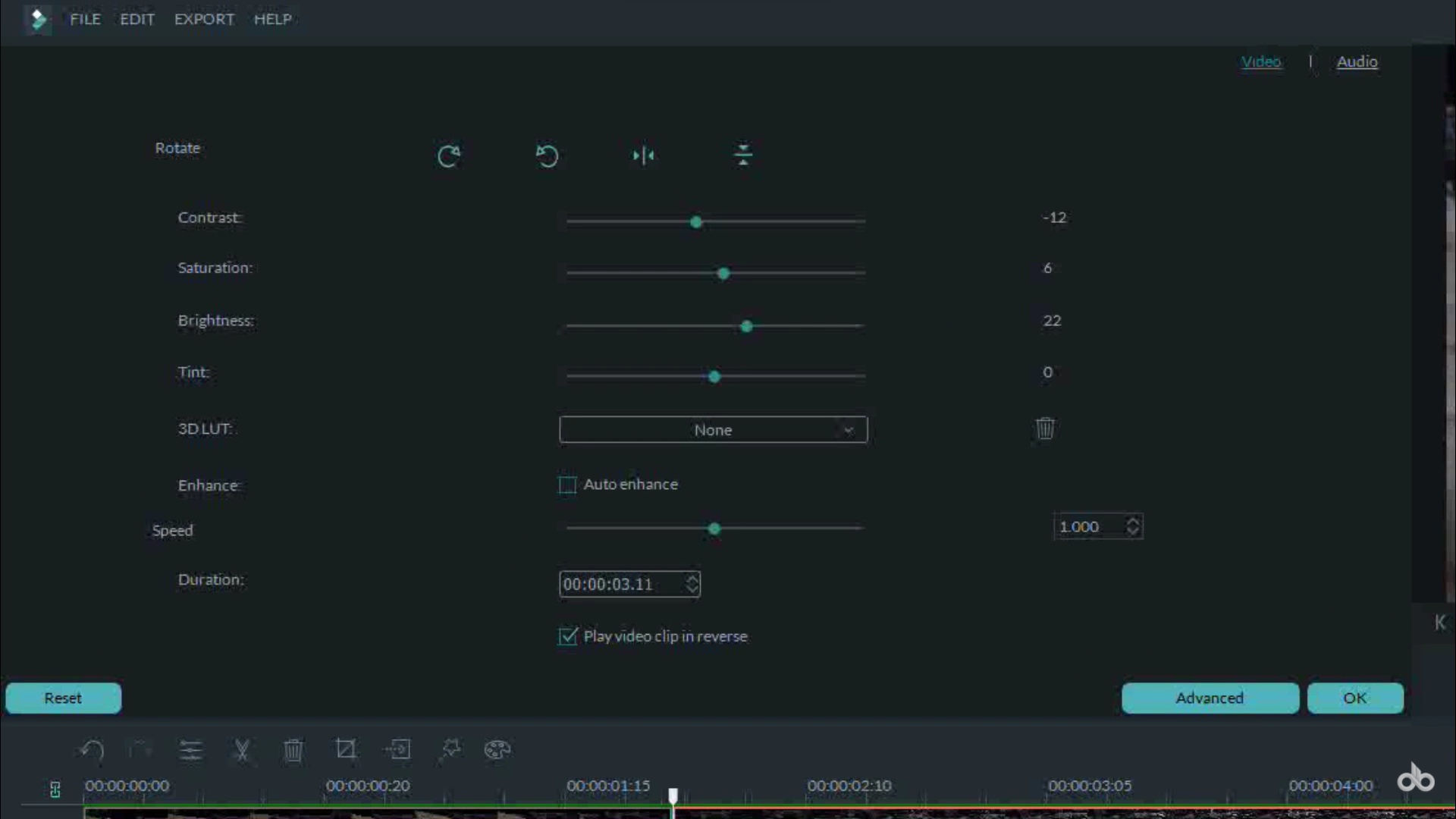Rotate the clip clockwise
The height and width of the screenshot is (819, 1456).
click(448, 156)
